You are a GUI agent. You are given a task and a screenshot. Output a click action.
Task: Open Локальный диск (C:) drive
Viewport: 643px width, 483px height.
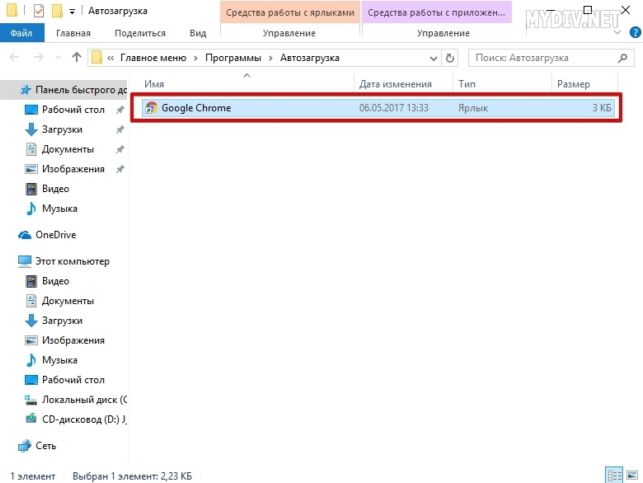coord(84,399)
